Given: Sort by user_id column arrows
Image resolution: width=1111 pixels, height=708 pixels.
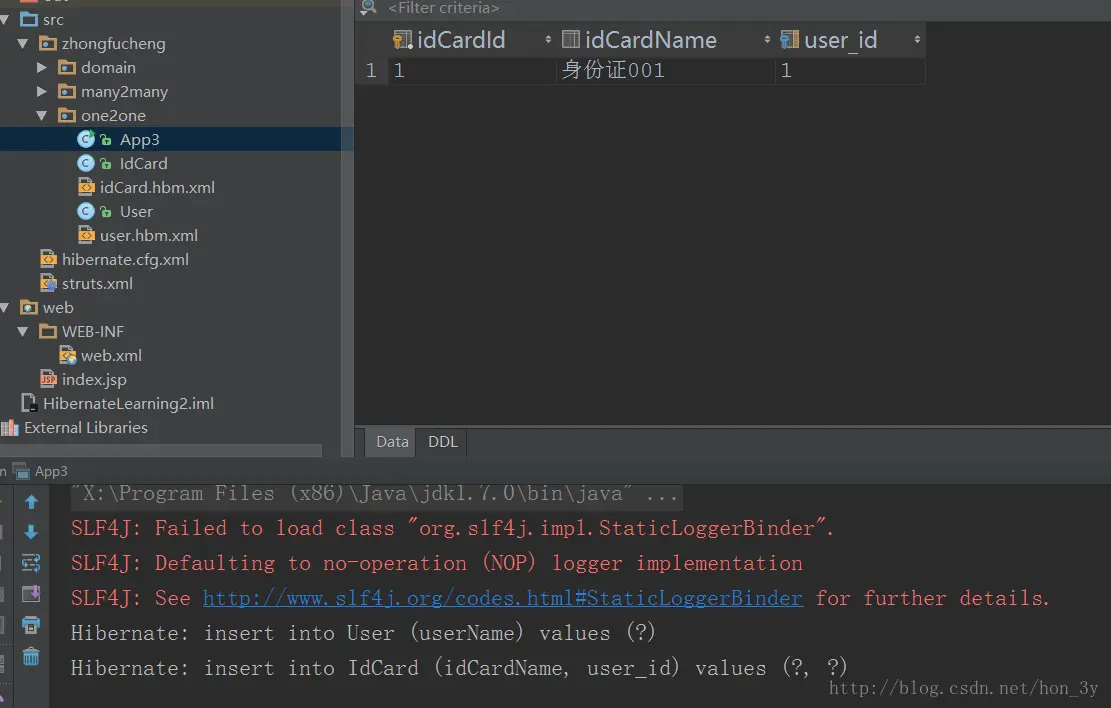Looking at the screenshot, I should (x=917, y=40).
